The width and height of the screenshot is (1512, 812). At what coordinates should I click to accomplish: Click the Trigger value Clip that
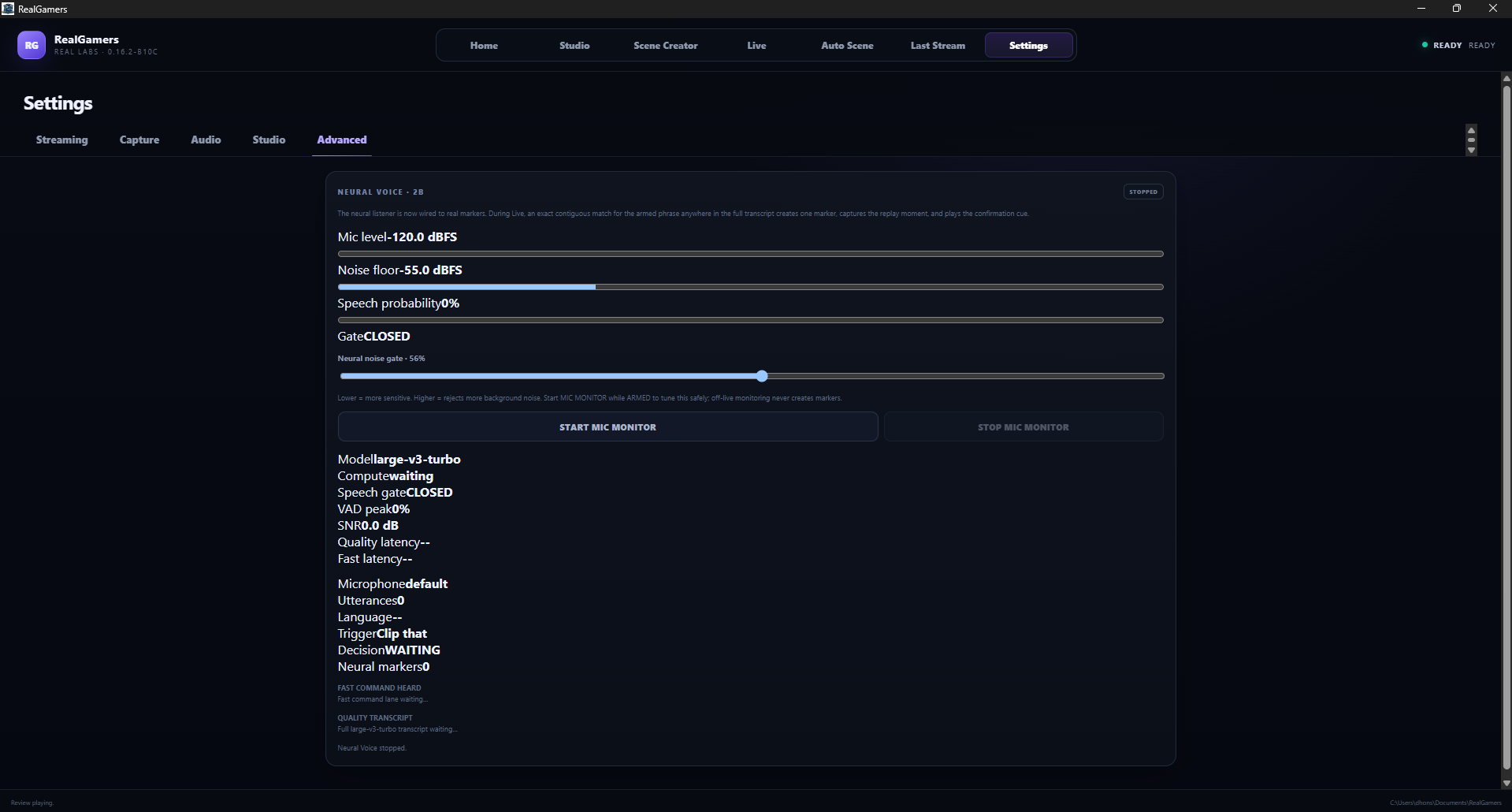402,633
